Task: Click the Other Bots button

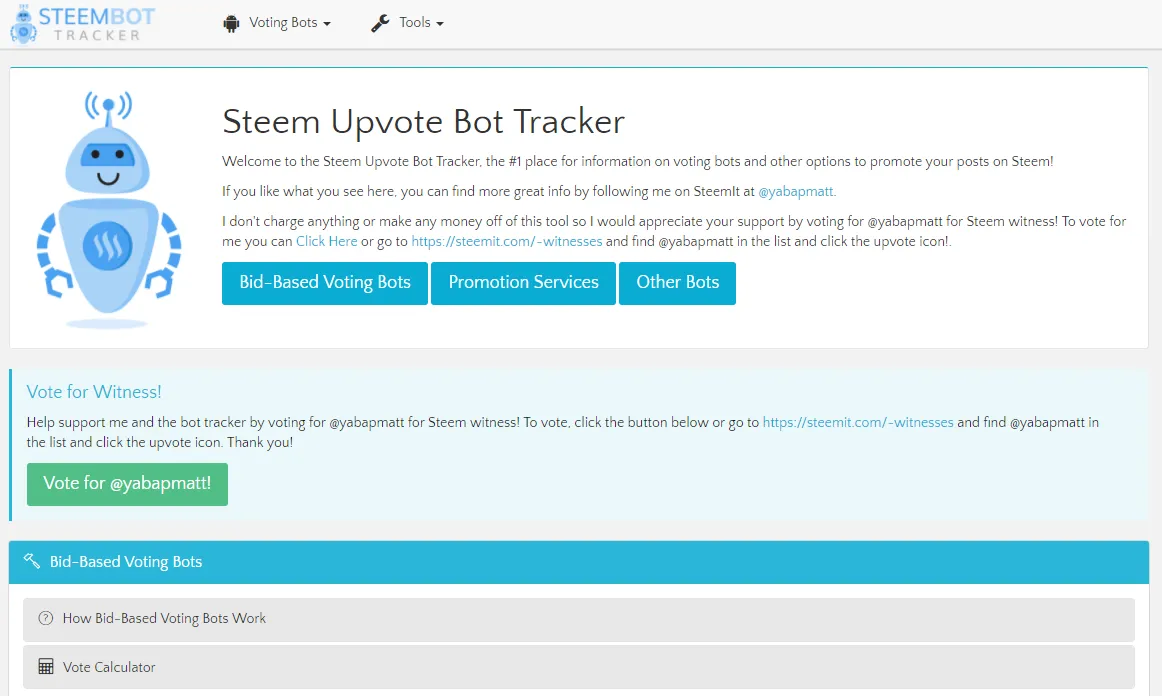Action: (x=677, y=282)
